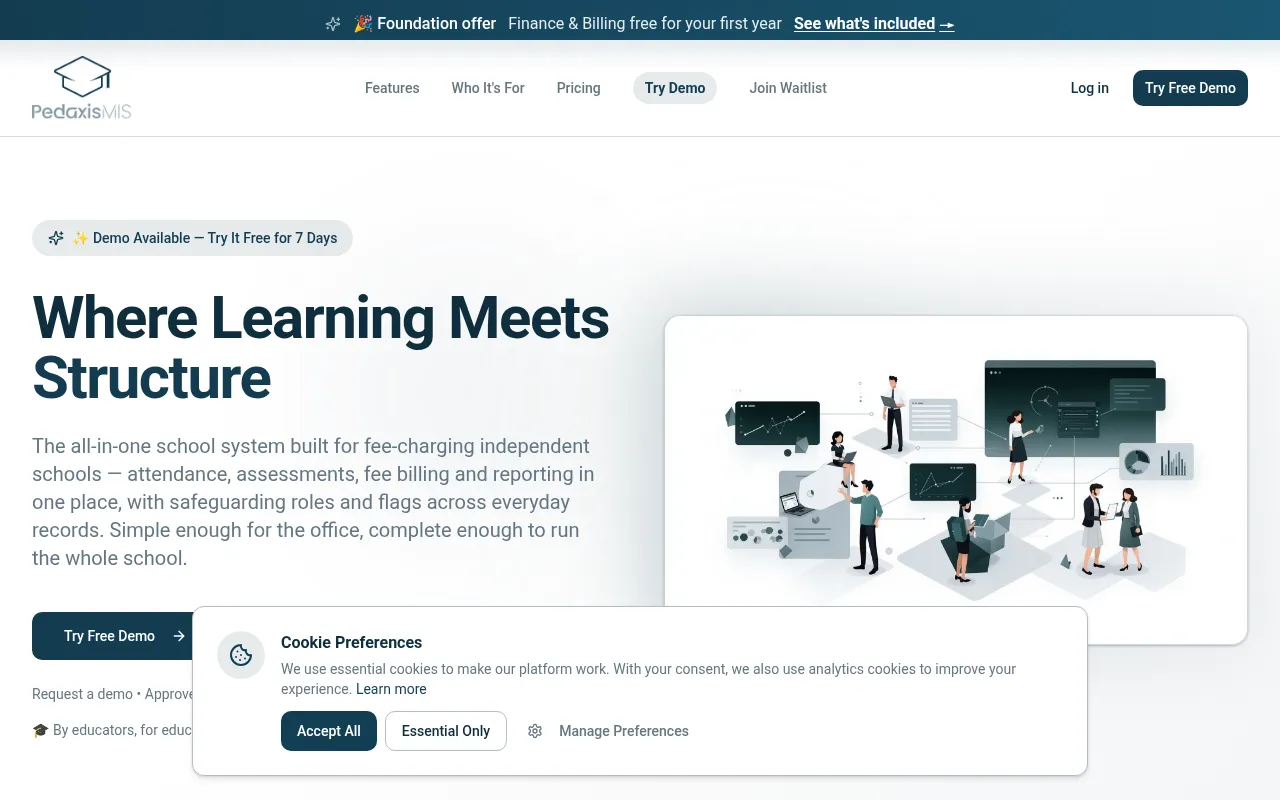Click the Where Learning Meets Structure heading
The width and height of the screenshot is (1280, 800).
click(321, 347)
